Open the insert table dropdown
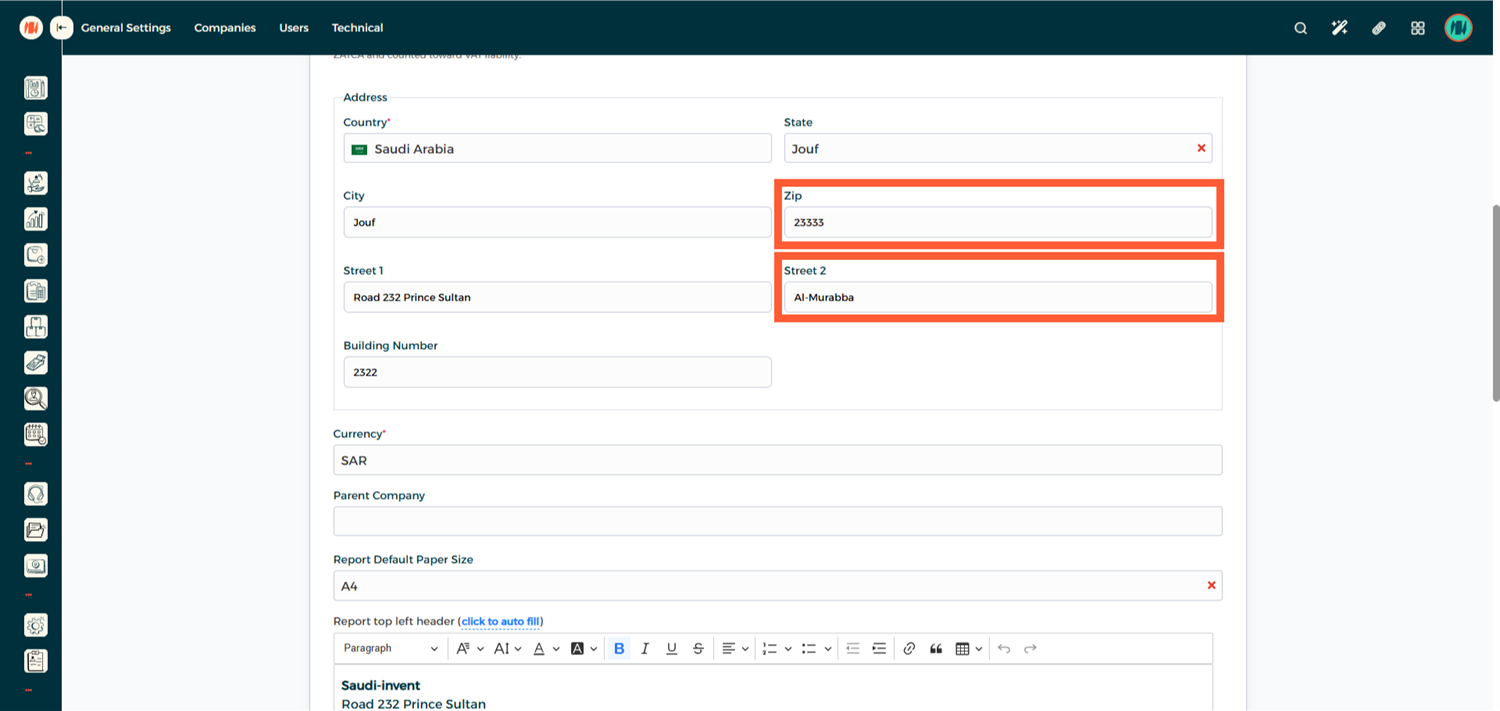This screenshot has width=1500, height=711. (968, 649)
